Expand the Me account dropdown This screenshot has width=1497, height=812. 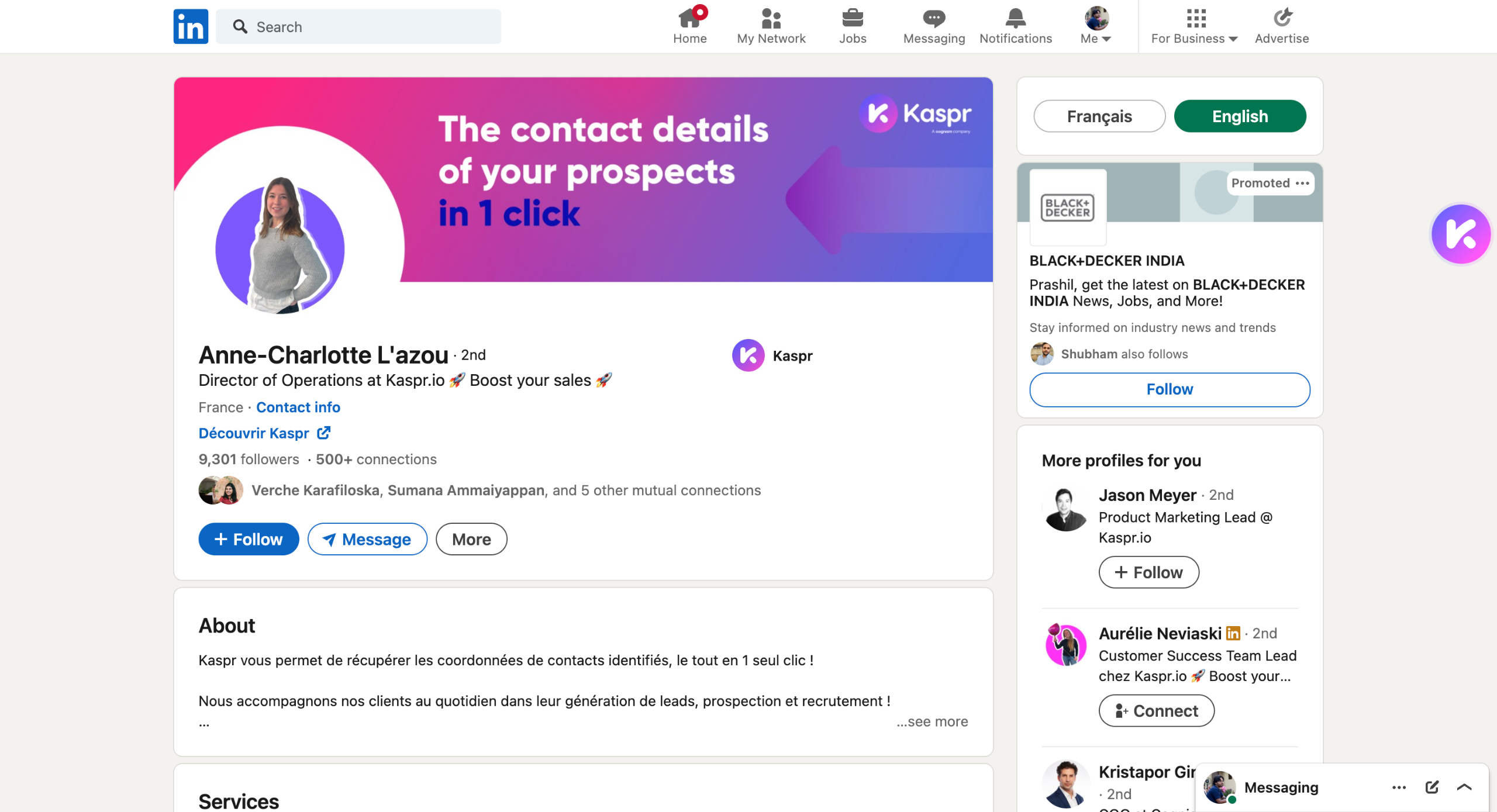coord(1096,26)
